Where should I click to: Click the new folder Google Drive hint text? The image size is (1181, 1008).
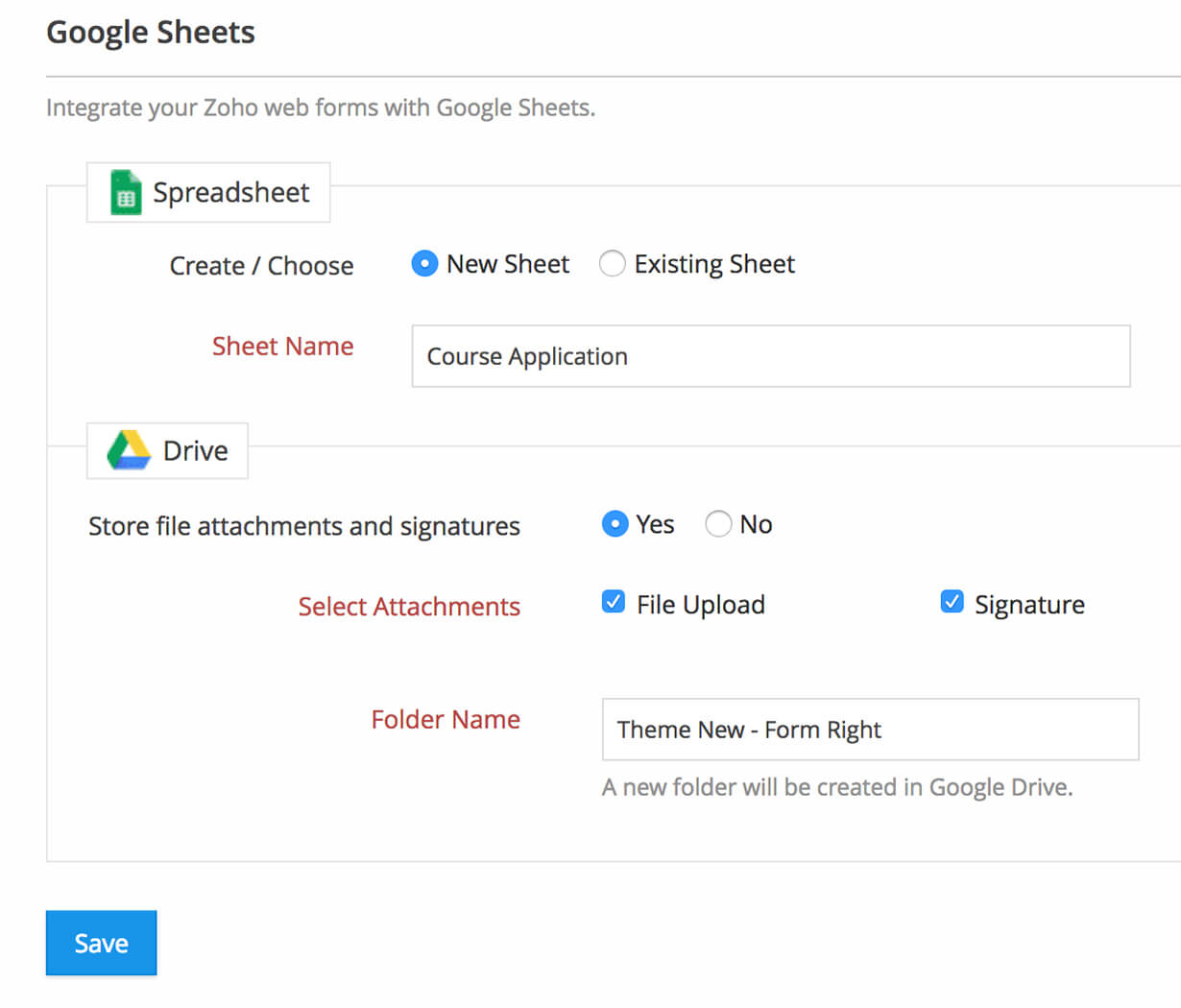837,787
